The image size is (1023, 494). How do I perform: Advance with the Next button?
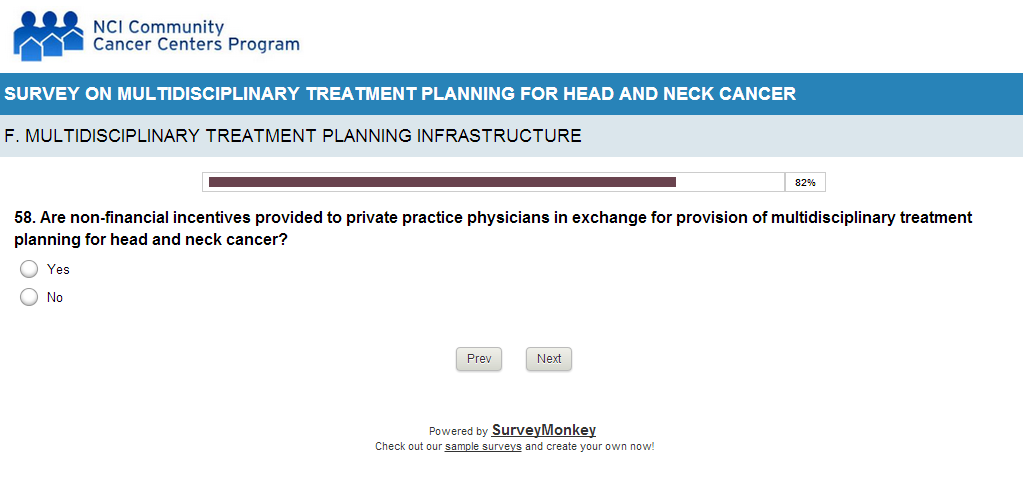tap(549, 359)
